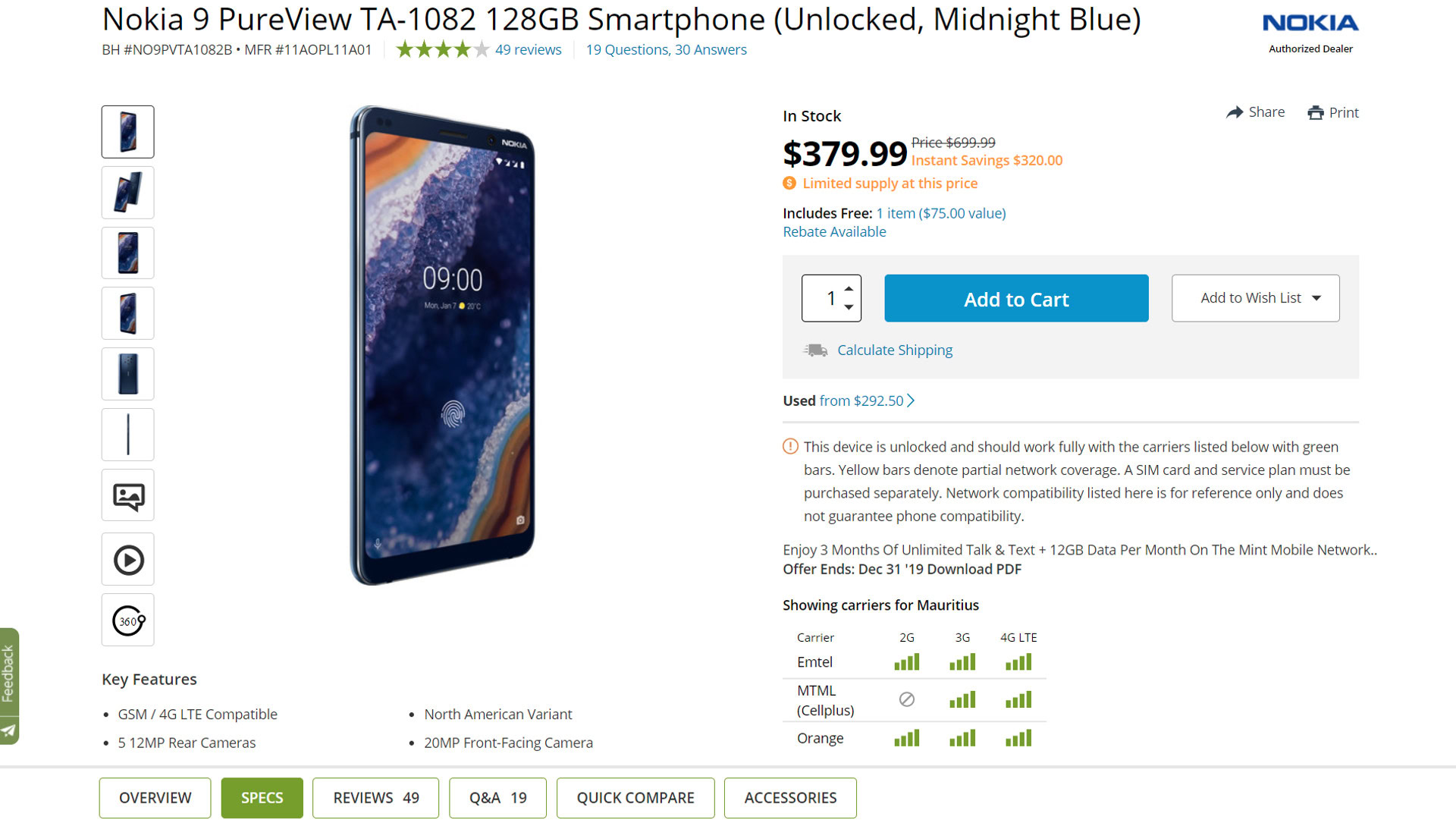
Task: Open the 360 degree view icon
Action: (x=128, y=620)
